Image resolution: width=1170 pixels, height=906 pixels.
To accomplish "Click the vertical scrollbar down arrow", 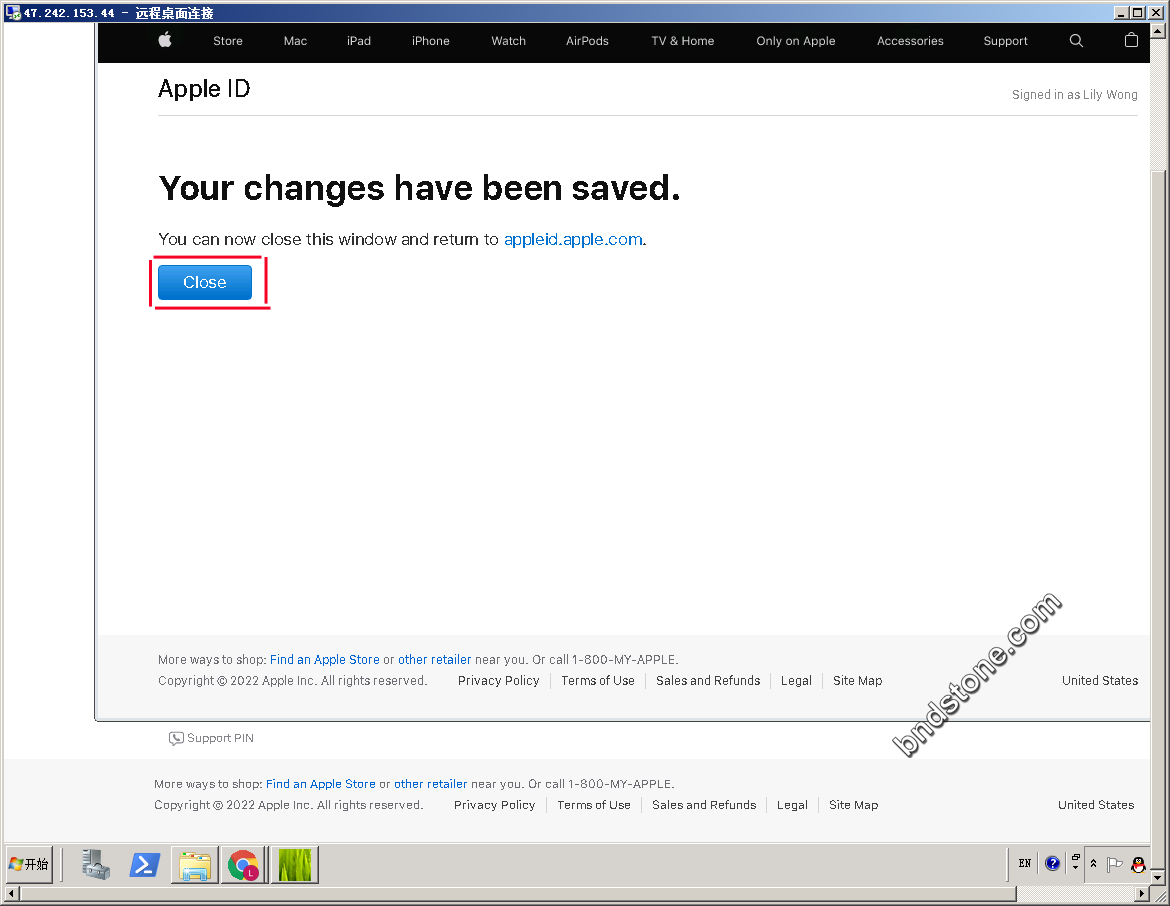I will (x=1158, y=878).
